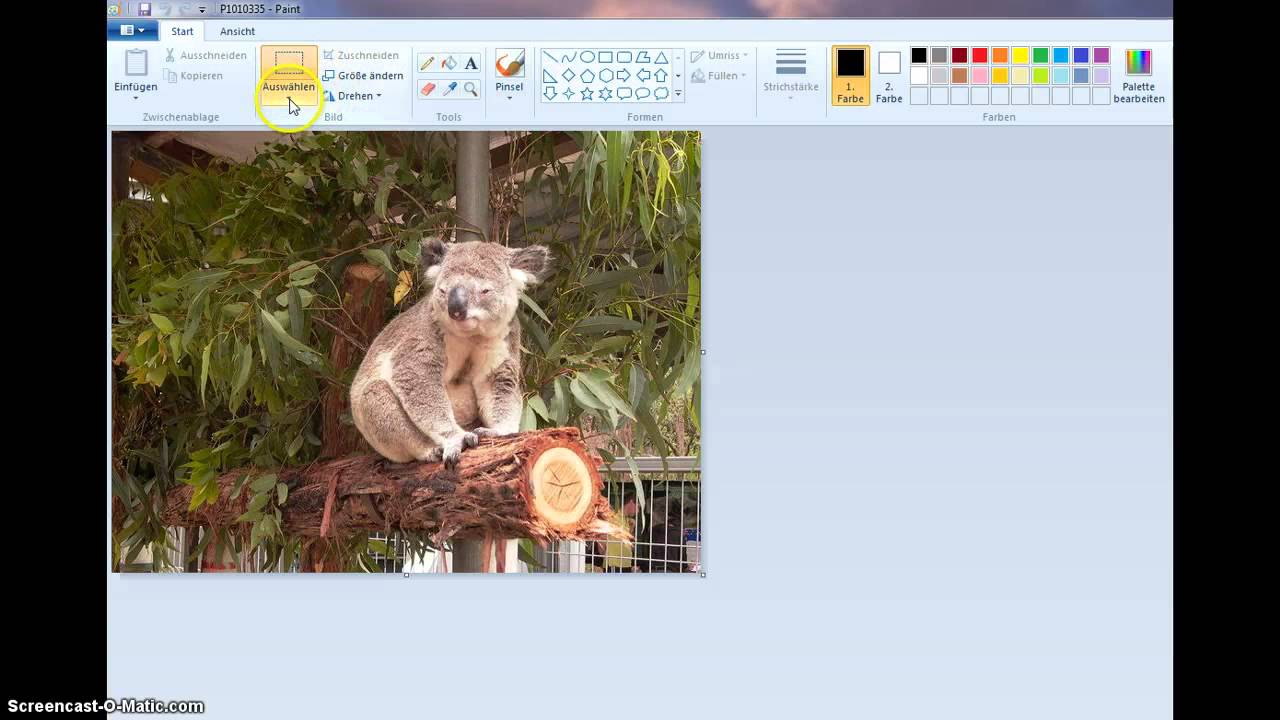Image resolution: width=1280 pixels, height=720 pixels.
Task: Click the right-edge canvas resize handle
Action: (x=703, y=352)
